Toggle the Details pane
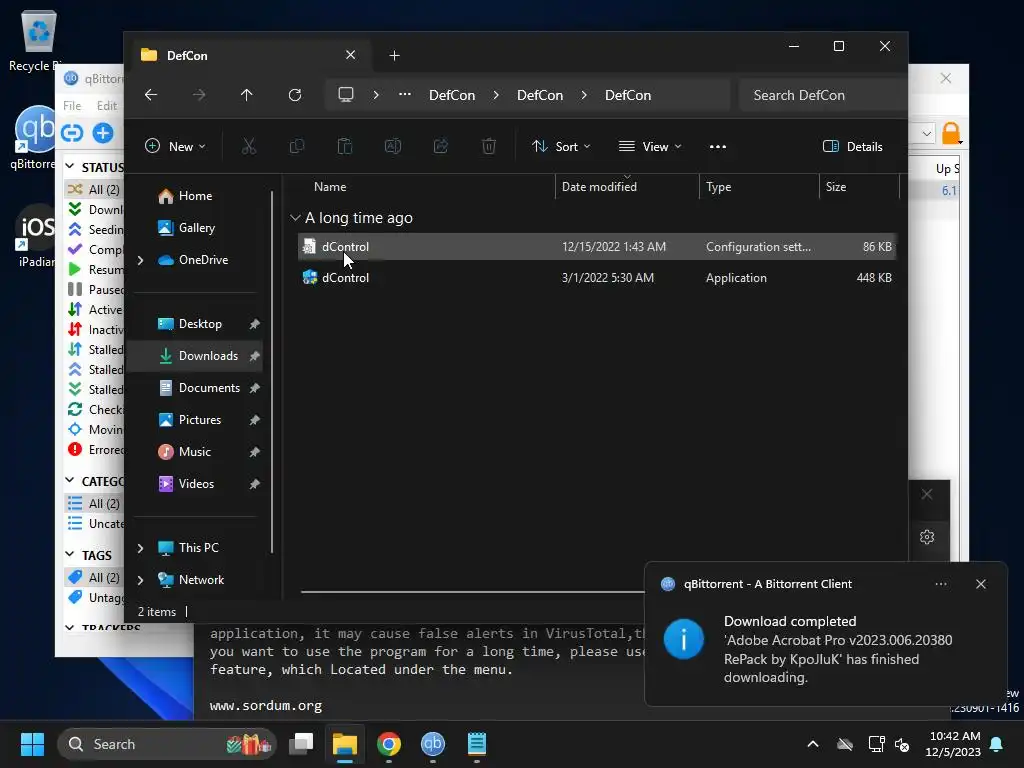 (x=853, y=146)
